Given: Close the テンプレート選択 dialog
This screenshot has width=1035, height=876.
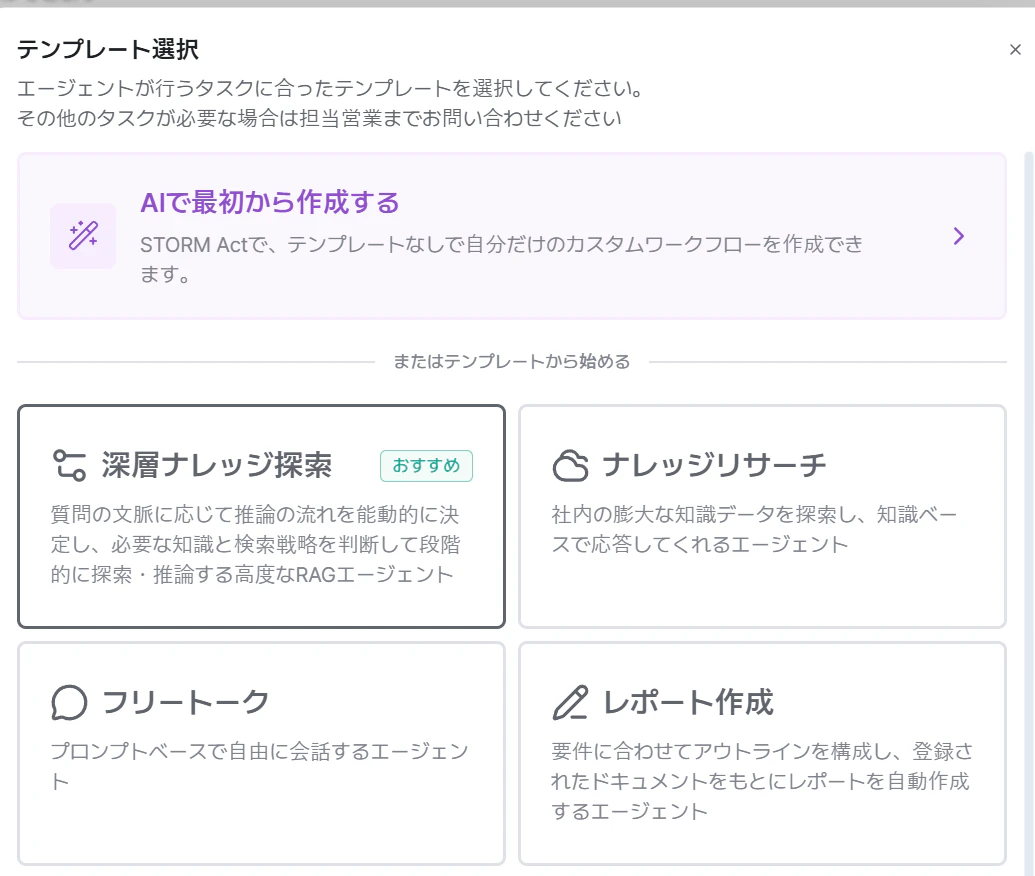Looking at the screenshot, I should click(1015, 50).
